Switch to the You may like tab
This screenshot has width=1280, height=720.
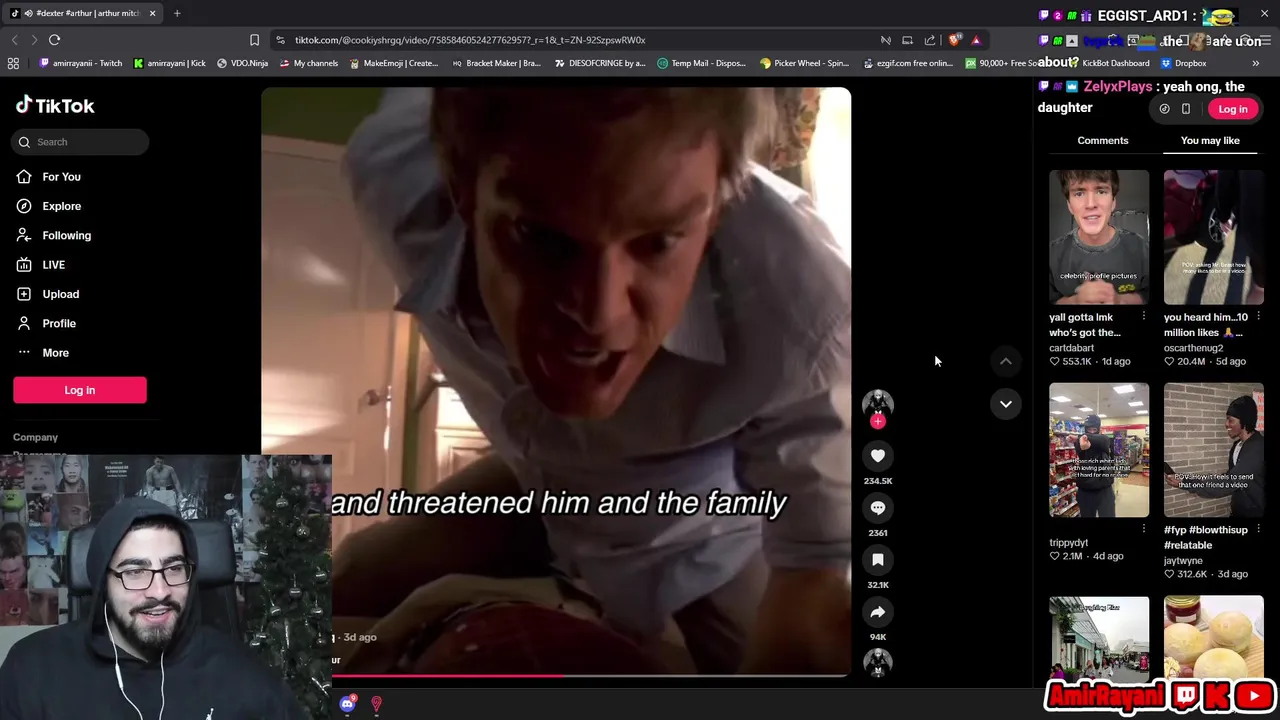[x=1210, y=140]
